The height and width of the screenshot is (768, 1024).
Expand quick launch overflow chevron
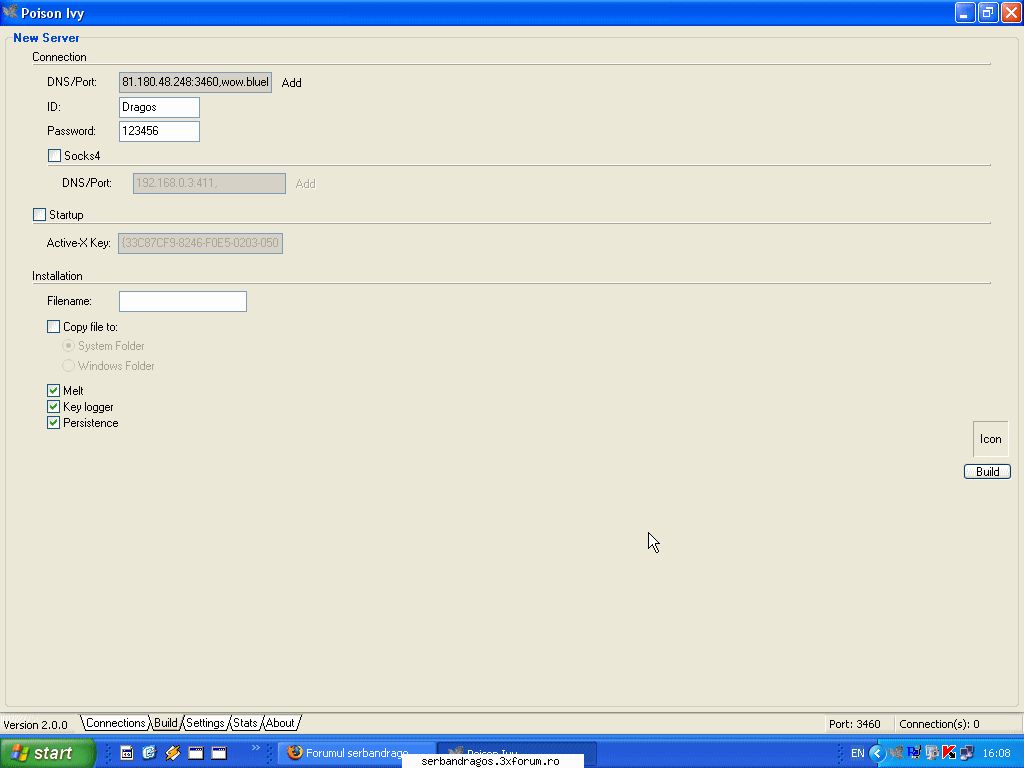[255, 748]
